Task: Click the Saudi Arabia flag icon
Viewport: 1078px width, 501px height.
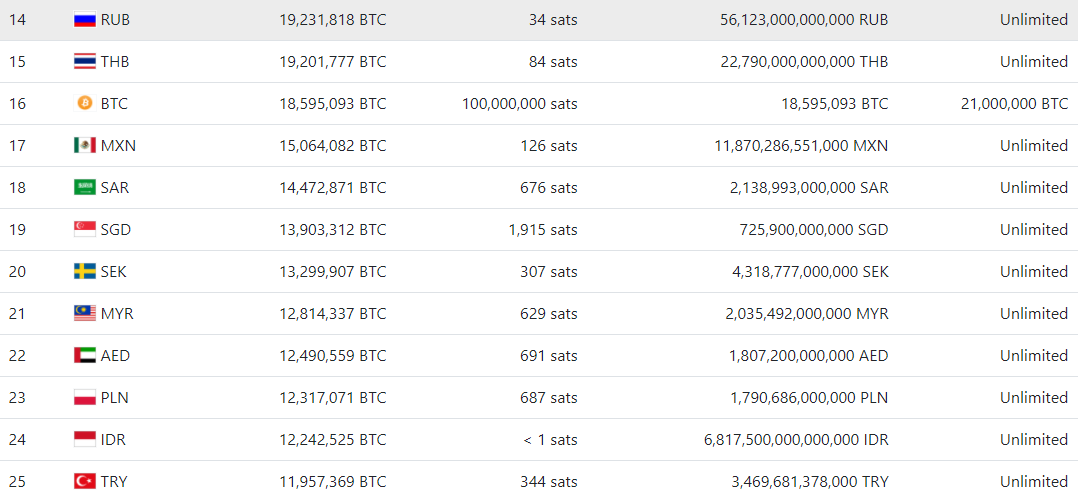Action: pos(84,188)
